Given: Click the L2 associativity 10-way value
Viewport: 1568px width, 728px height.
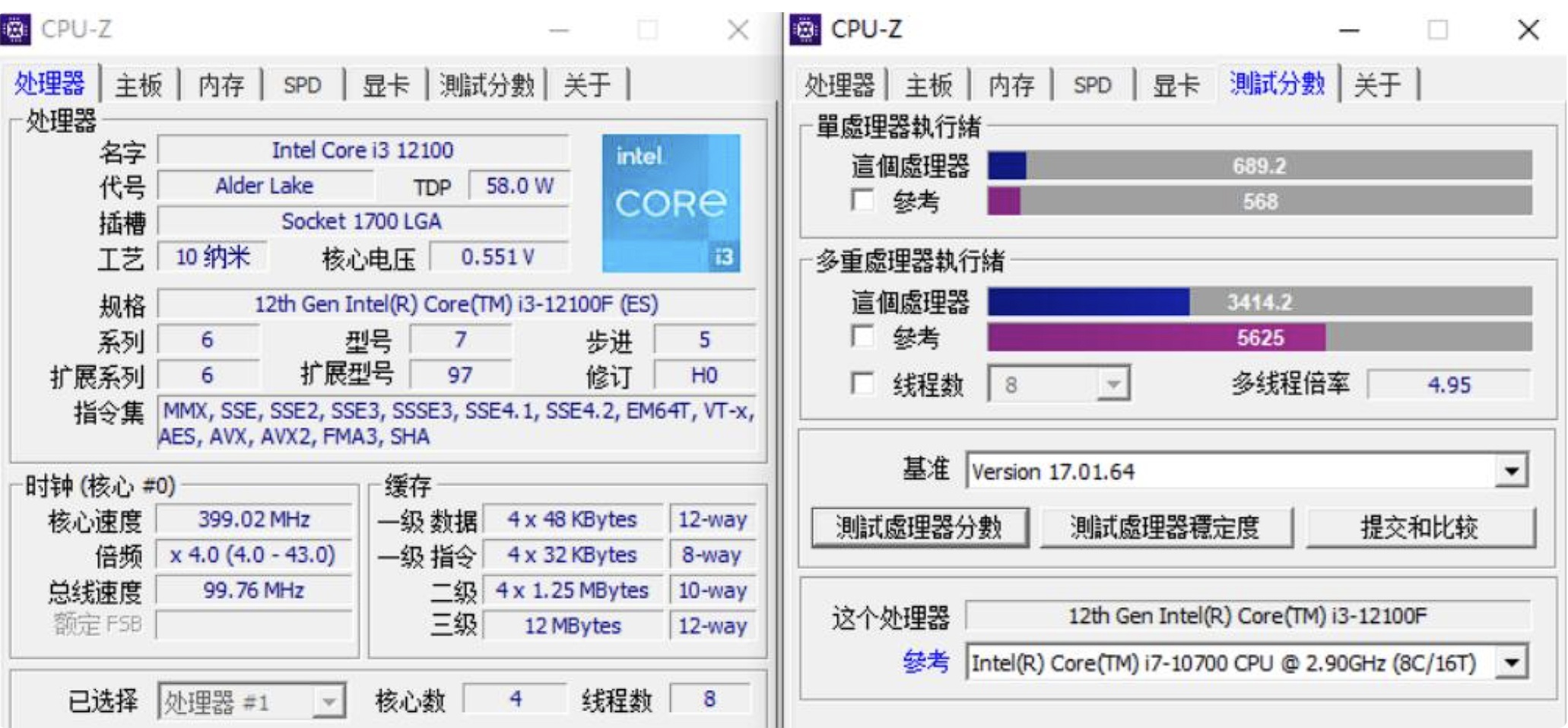Looking at the screenshot, I should [x=713, y=590].
